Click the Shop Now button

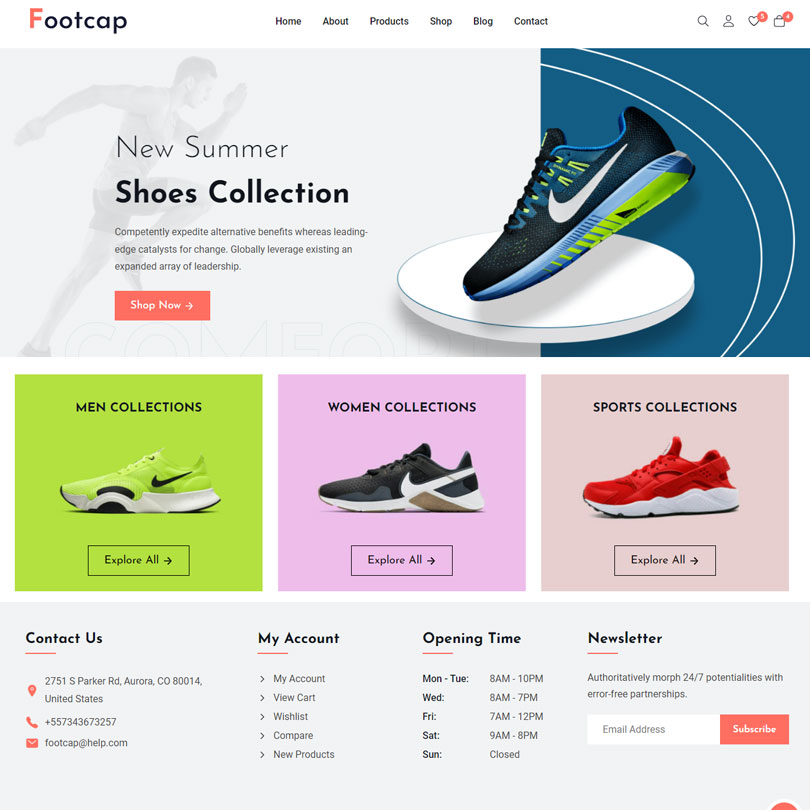162,305
